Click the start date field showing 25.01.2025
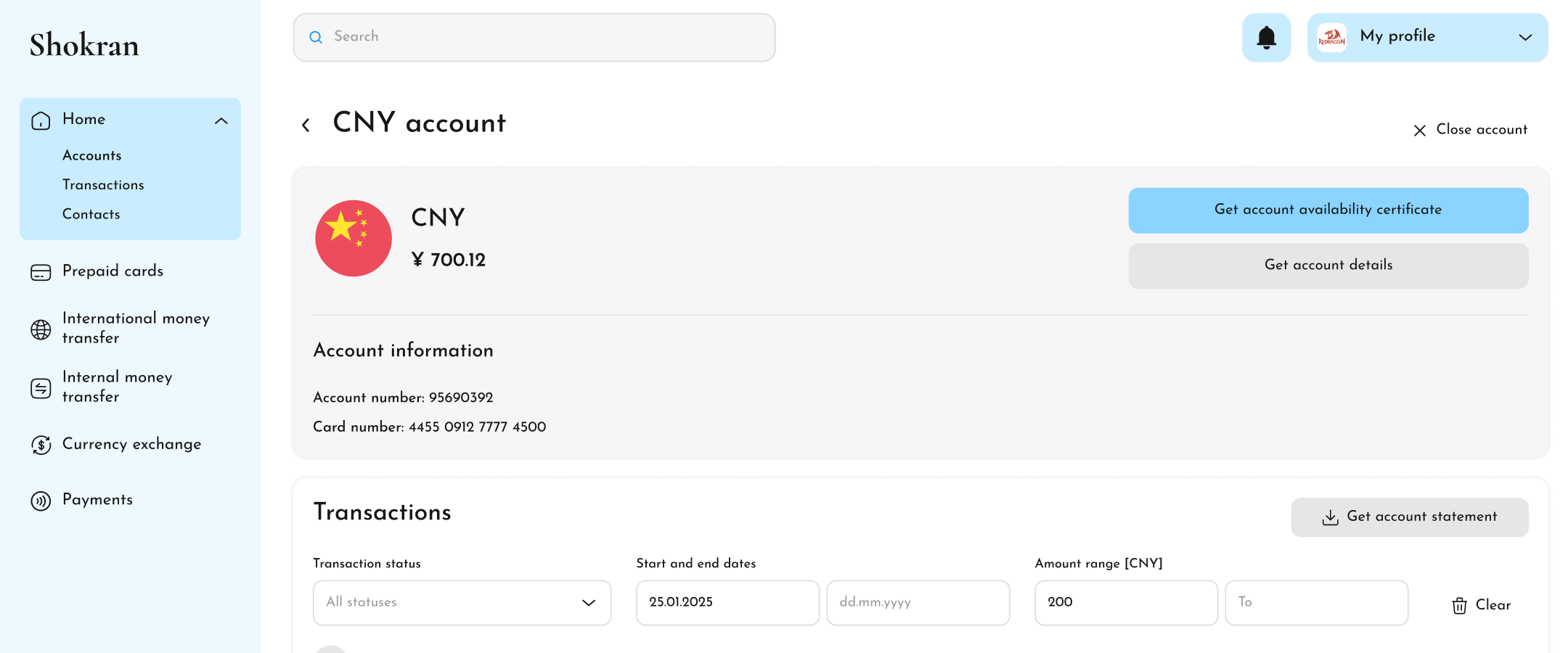This screenshot has height=653, width=1568. click(727, 602)
